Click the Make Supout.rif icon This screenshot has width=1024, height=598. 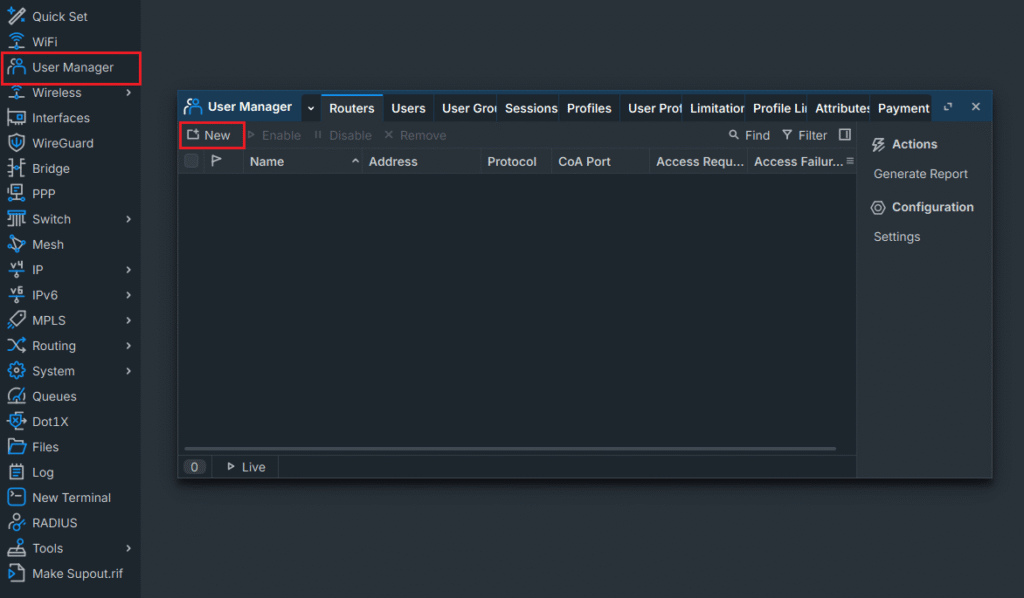16,573
